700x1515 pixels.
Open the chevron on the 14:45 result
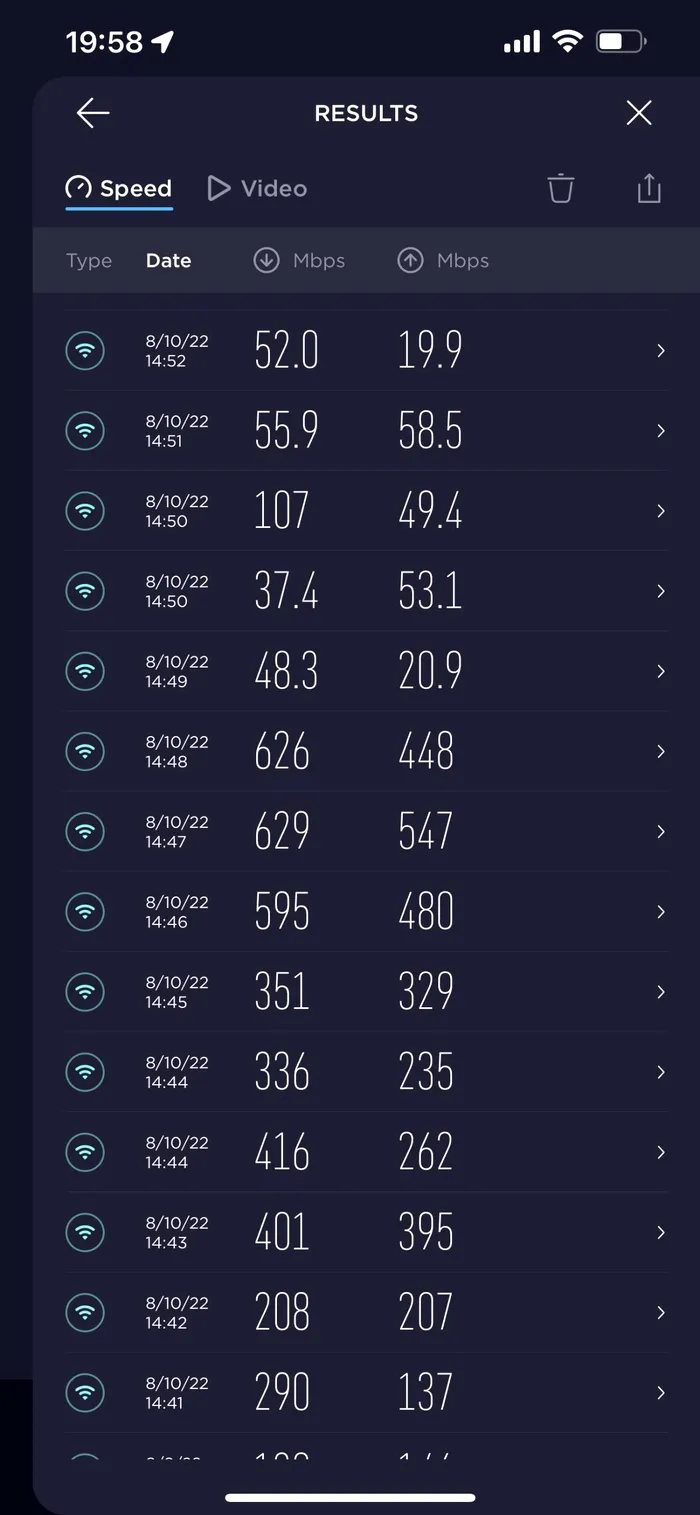point(659,991)
